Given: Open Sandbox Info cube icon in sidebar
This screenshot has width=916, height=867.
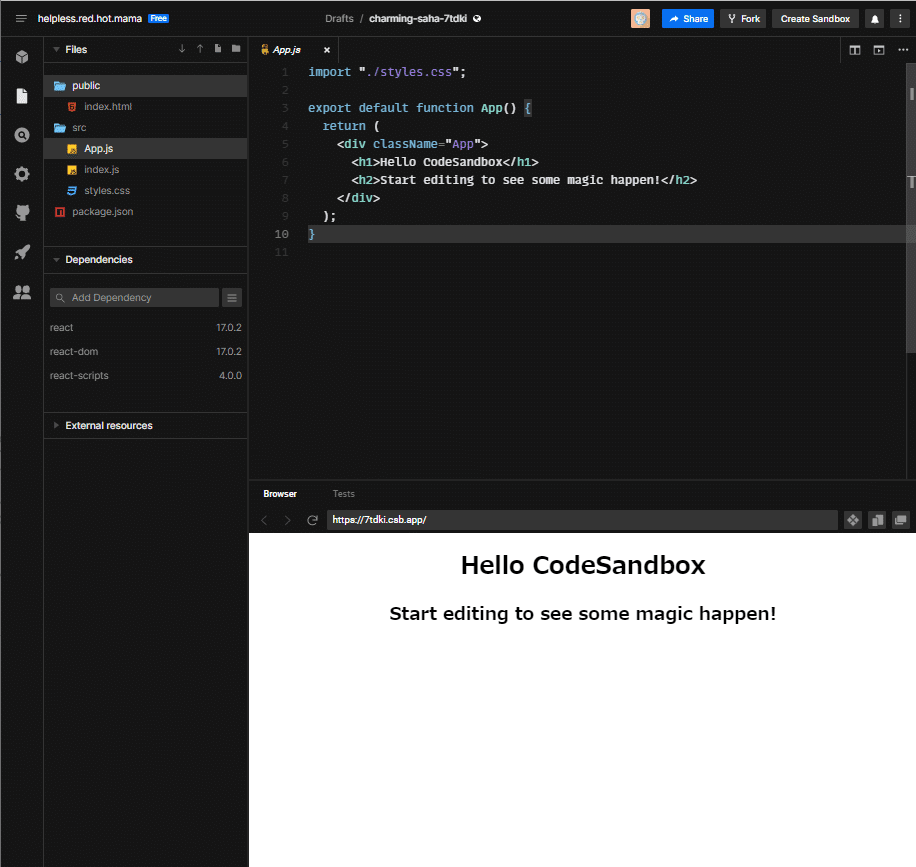Looking at the screenshot, I should 22,57.
